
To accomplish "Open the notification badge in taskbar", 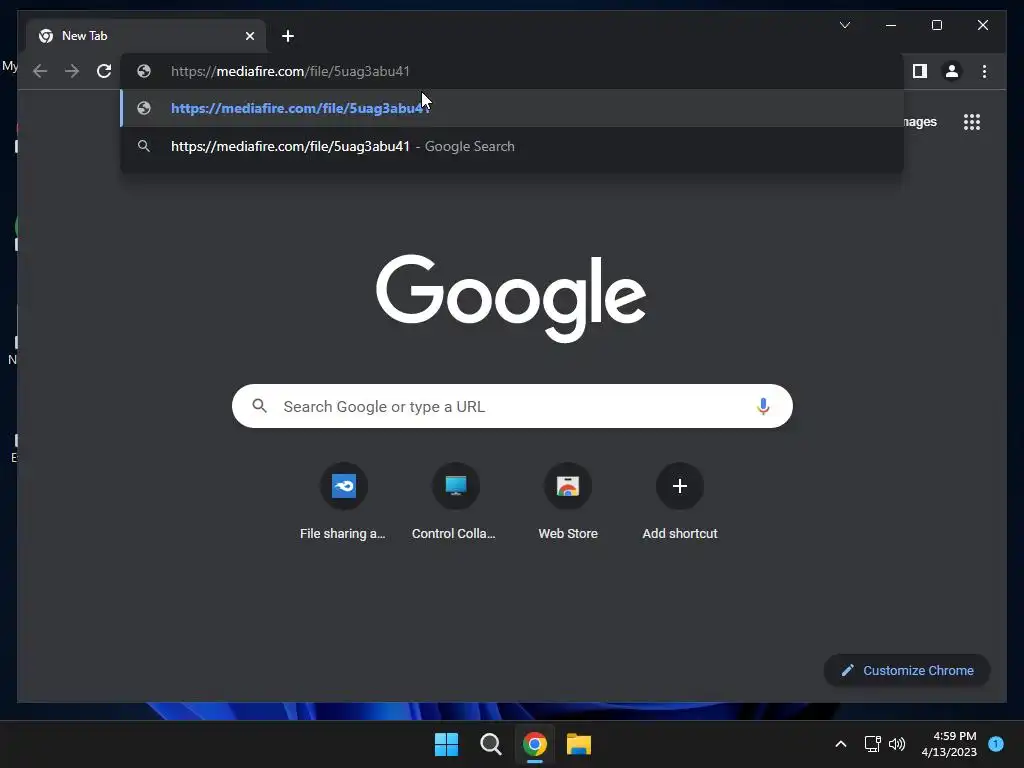I will (996, 744).
